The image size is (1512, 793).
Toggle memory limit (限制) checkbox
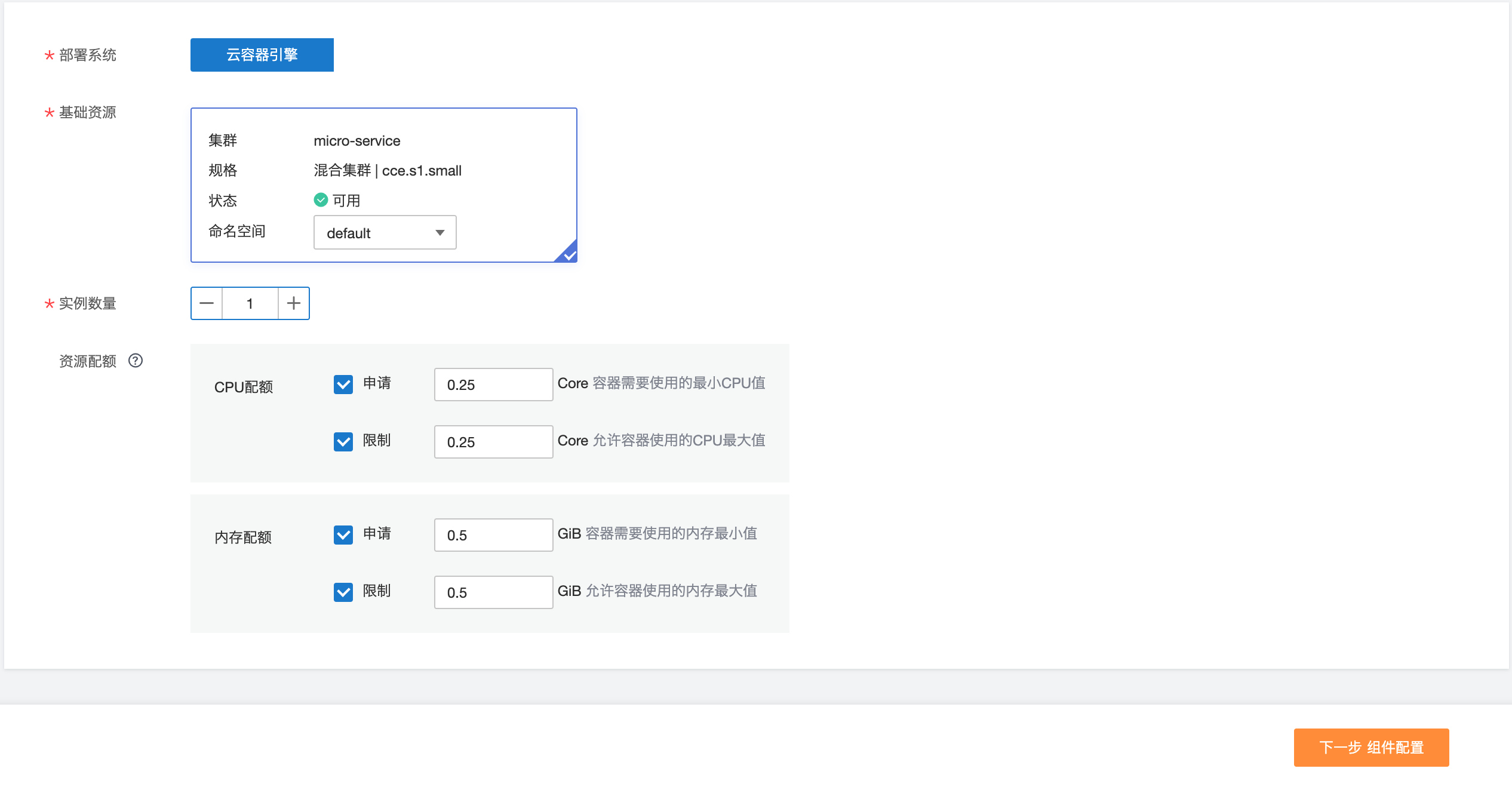tap(343, 592)
